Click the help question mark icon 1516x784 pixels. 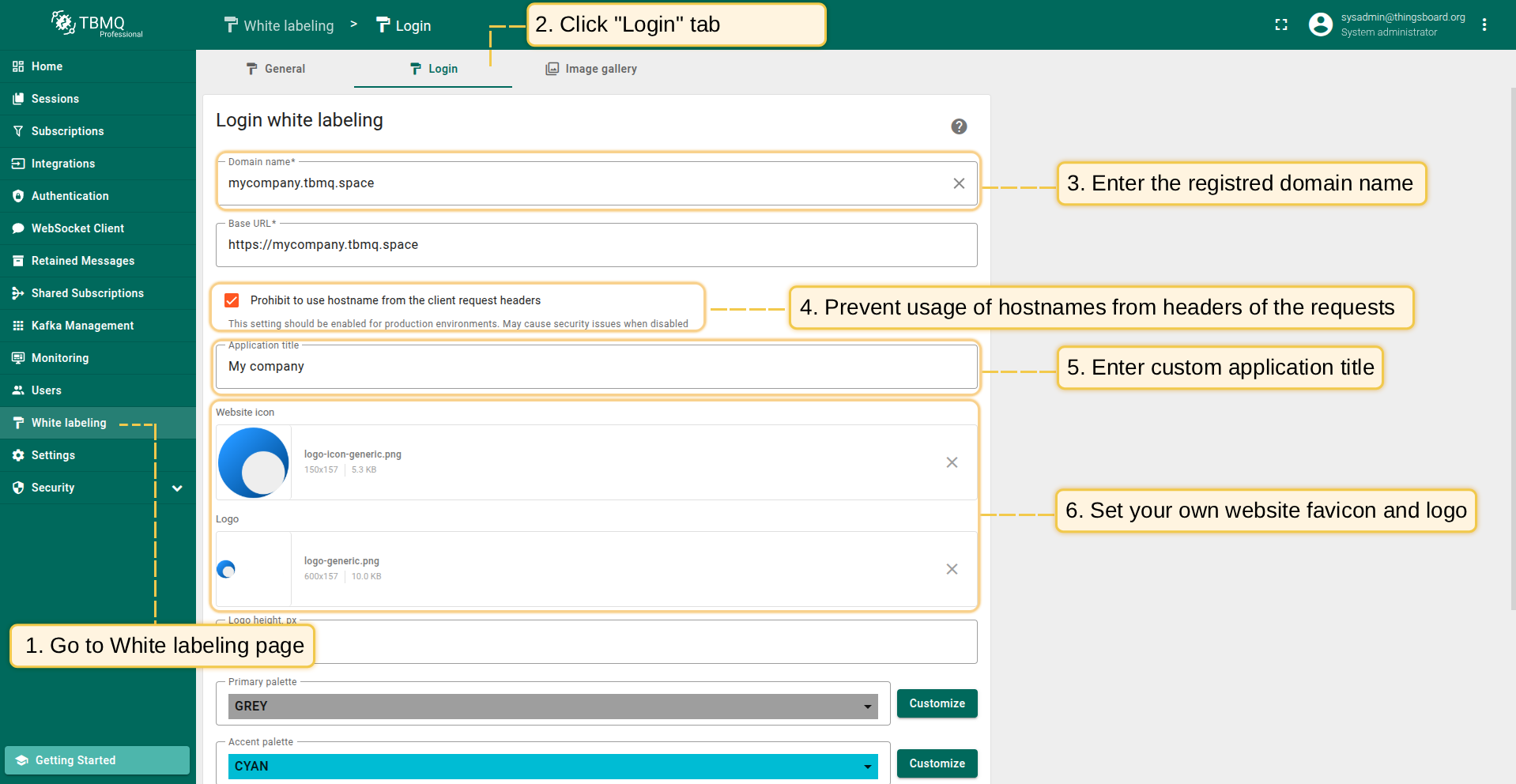tap(959, 126)
